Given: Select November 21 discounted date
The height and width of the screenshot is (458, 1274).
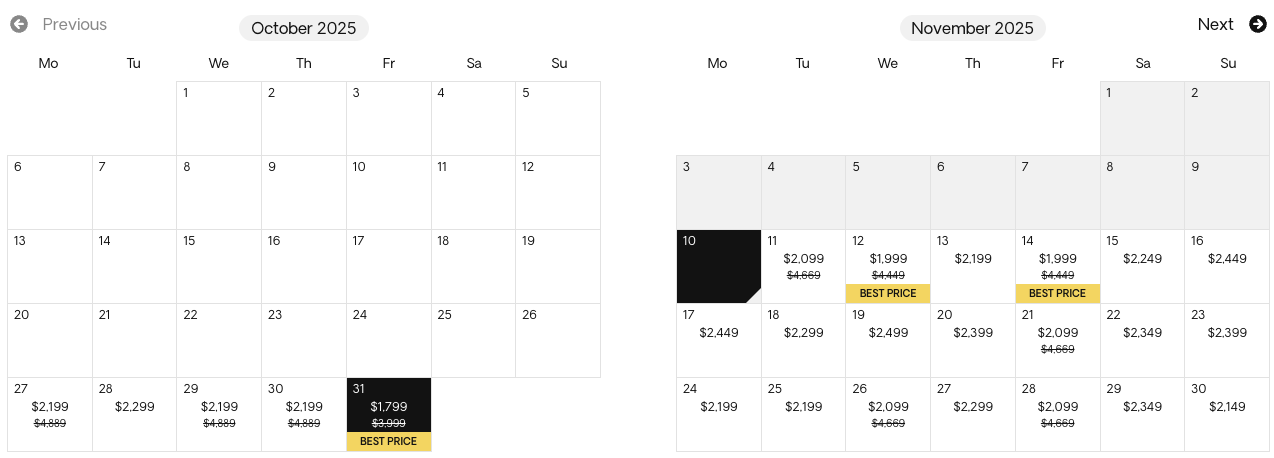Looking at the screenshot, I should pyautogui.click(x=1058, y=341).
